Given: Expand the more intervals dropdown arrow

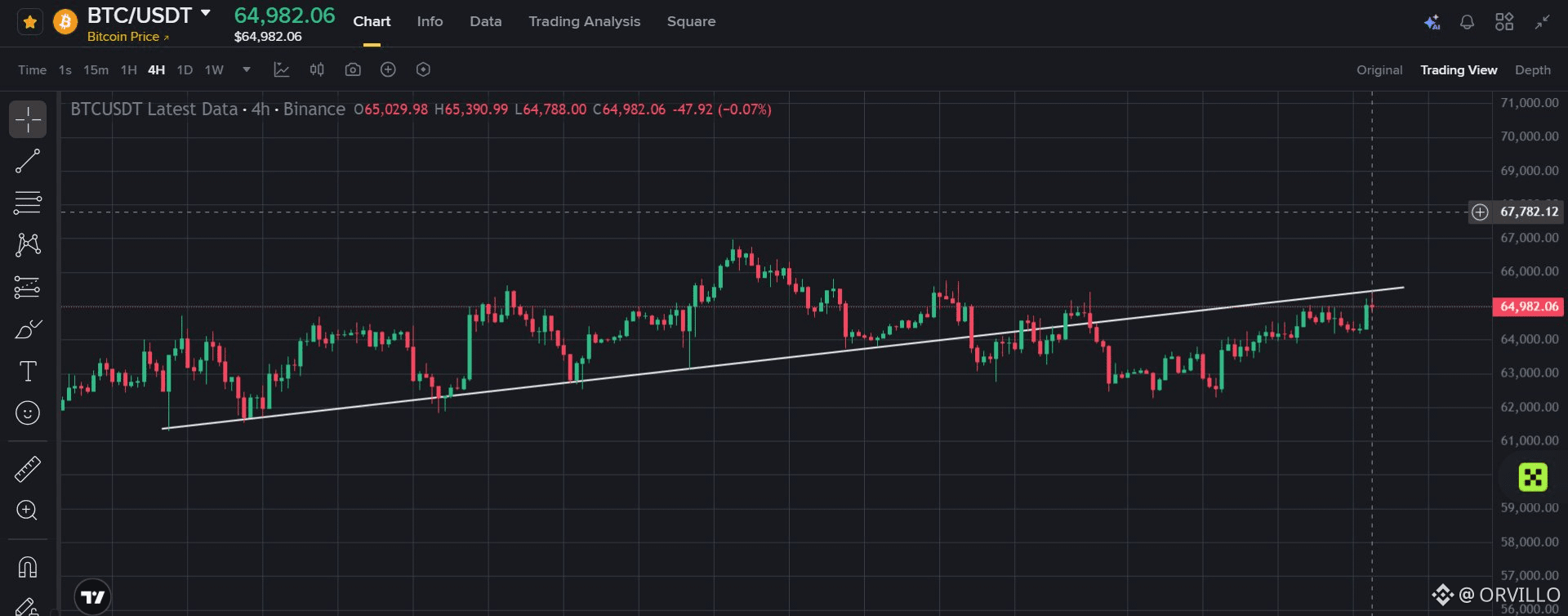Looking at the screenshot, I should coord(246,70).
